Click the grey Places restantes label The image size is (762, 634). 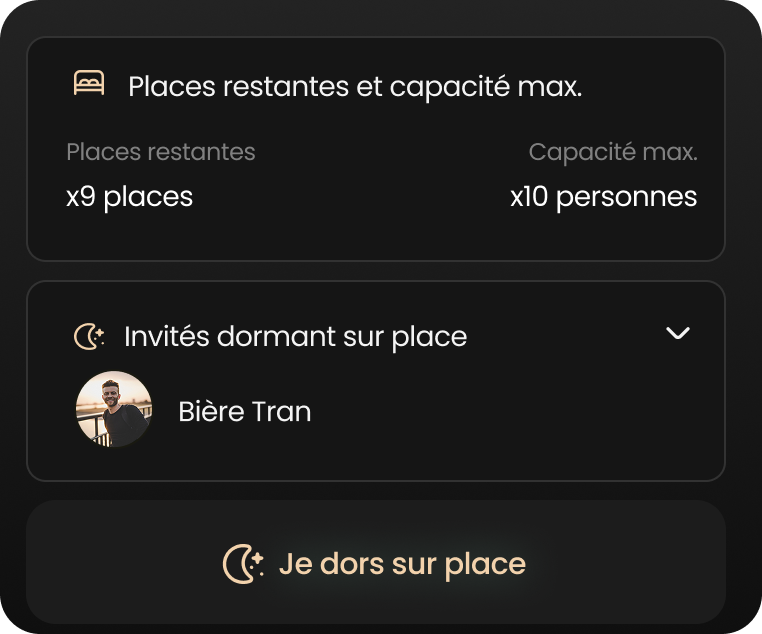[x=161, y=152]
